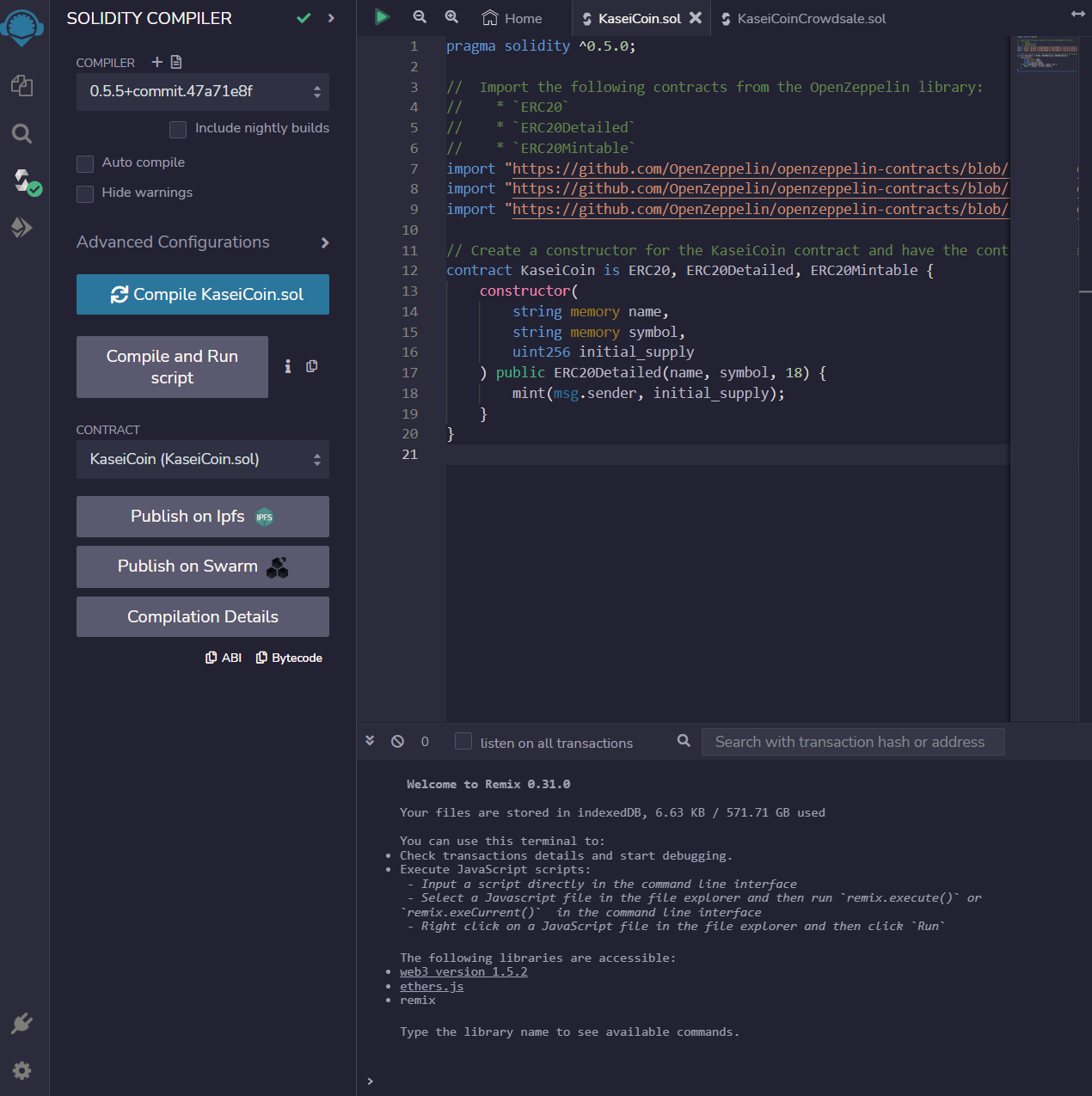
Task: Click Compile and Run script button
Action: (x=172, y=367)
